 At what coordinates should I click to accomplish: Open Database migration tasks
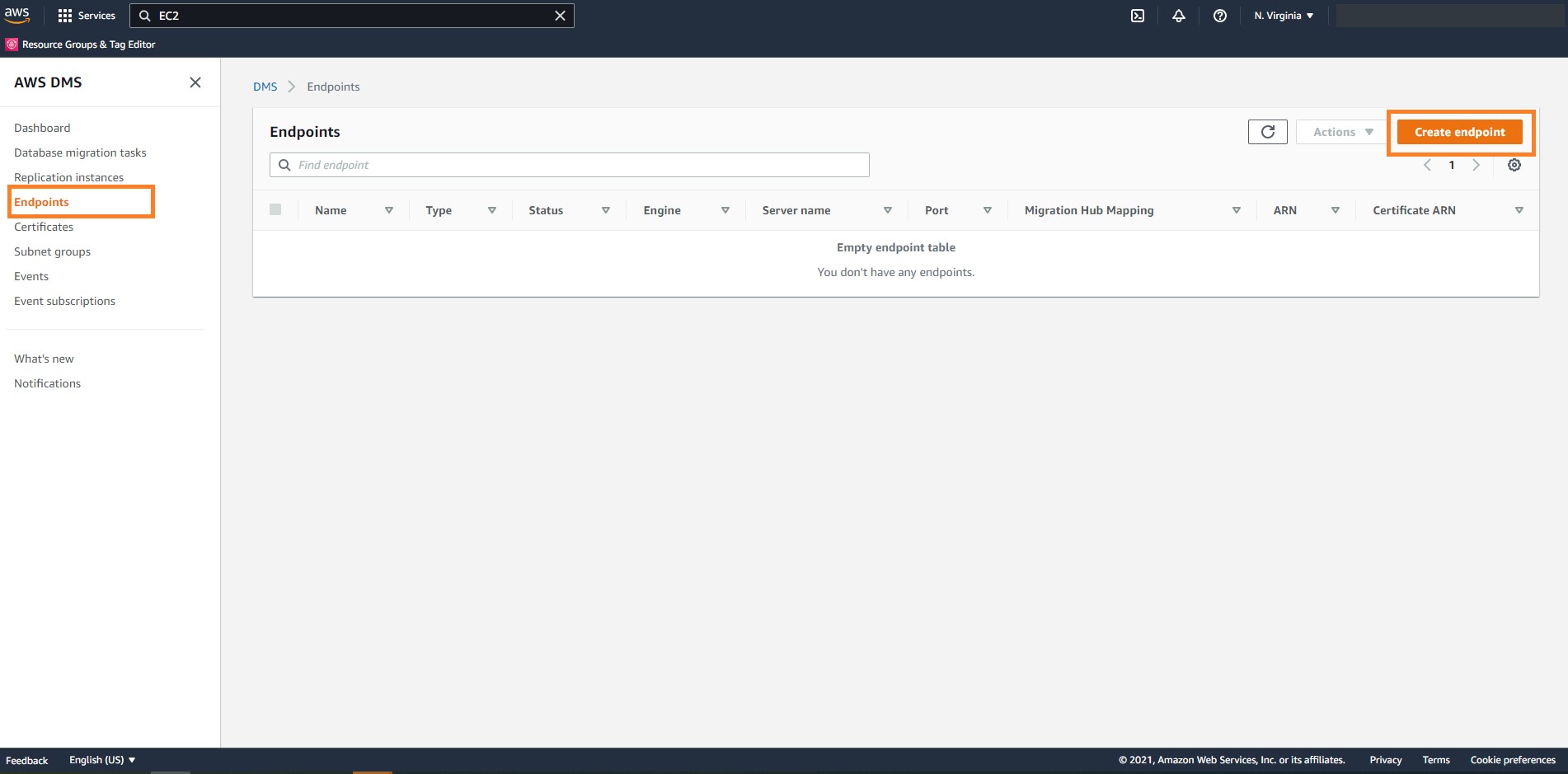pyautogui.click(x=80, y=152)
